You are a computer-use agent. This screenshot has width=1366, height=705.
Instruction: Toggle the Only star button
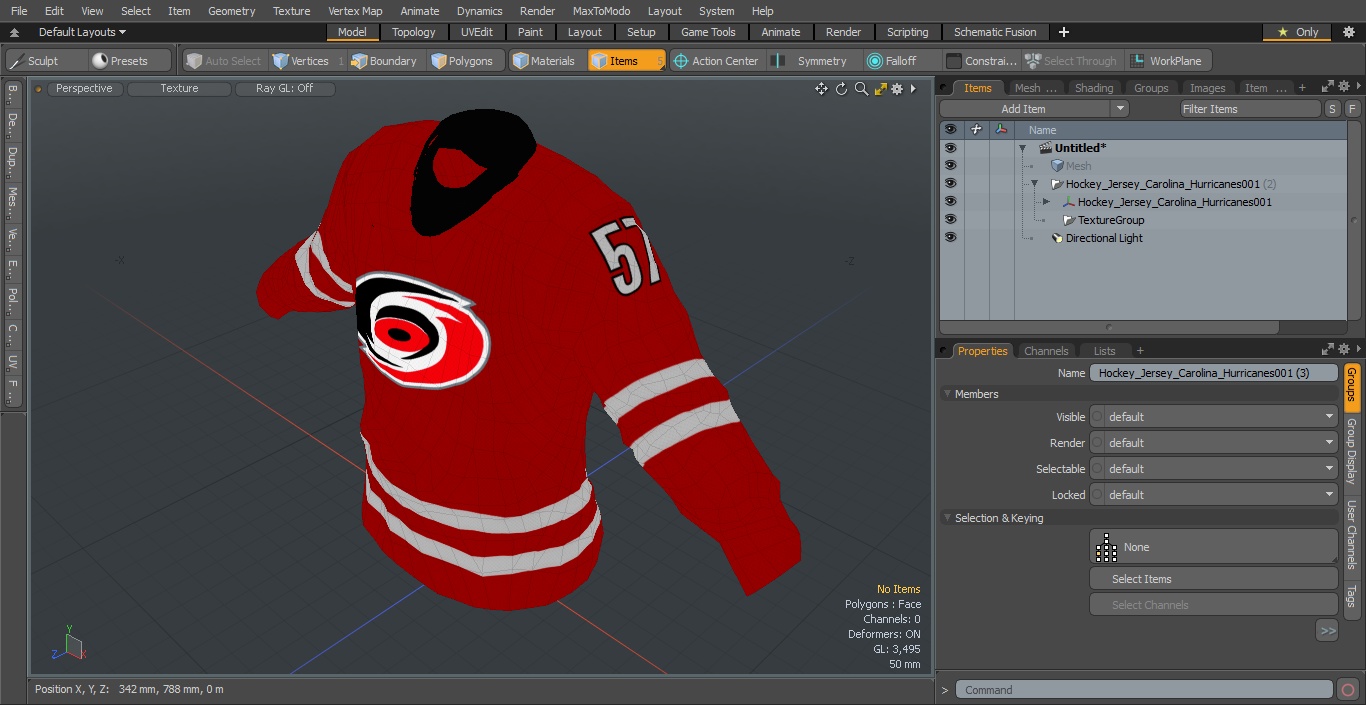(1298, 32)
